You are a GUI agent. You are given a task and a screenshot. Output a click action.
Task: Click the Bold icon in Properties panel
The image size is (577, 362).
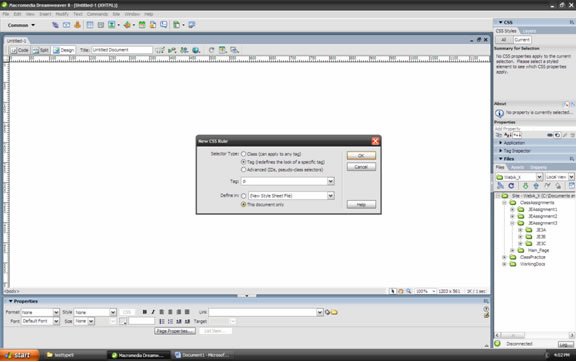145,312
